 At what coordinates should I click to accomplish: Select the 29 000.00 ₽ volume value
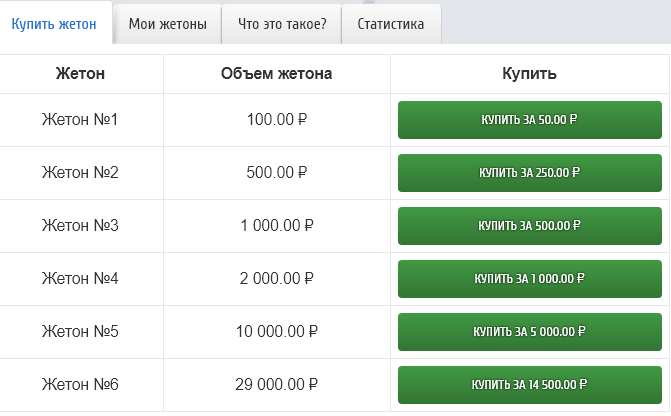276,385
